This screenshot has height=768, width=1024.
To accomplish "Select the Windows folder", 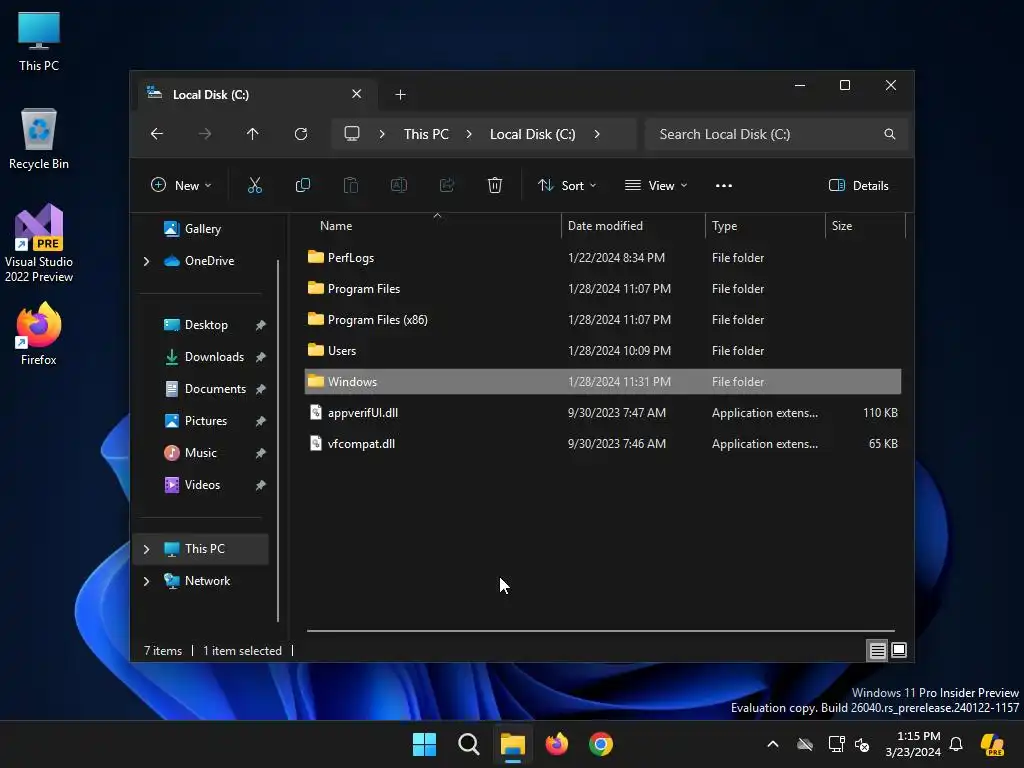I will 603,382.
